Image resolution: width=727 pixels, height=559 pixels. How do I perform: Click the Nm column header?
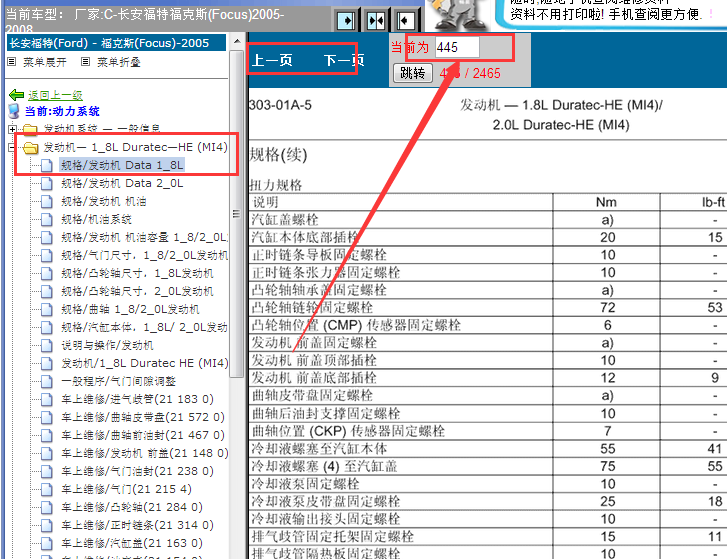point(606,202)
